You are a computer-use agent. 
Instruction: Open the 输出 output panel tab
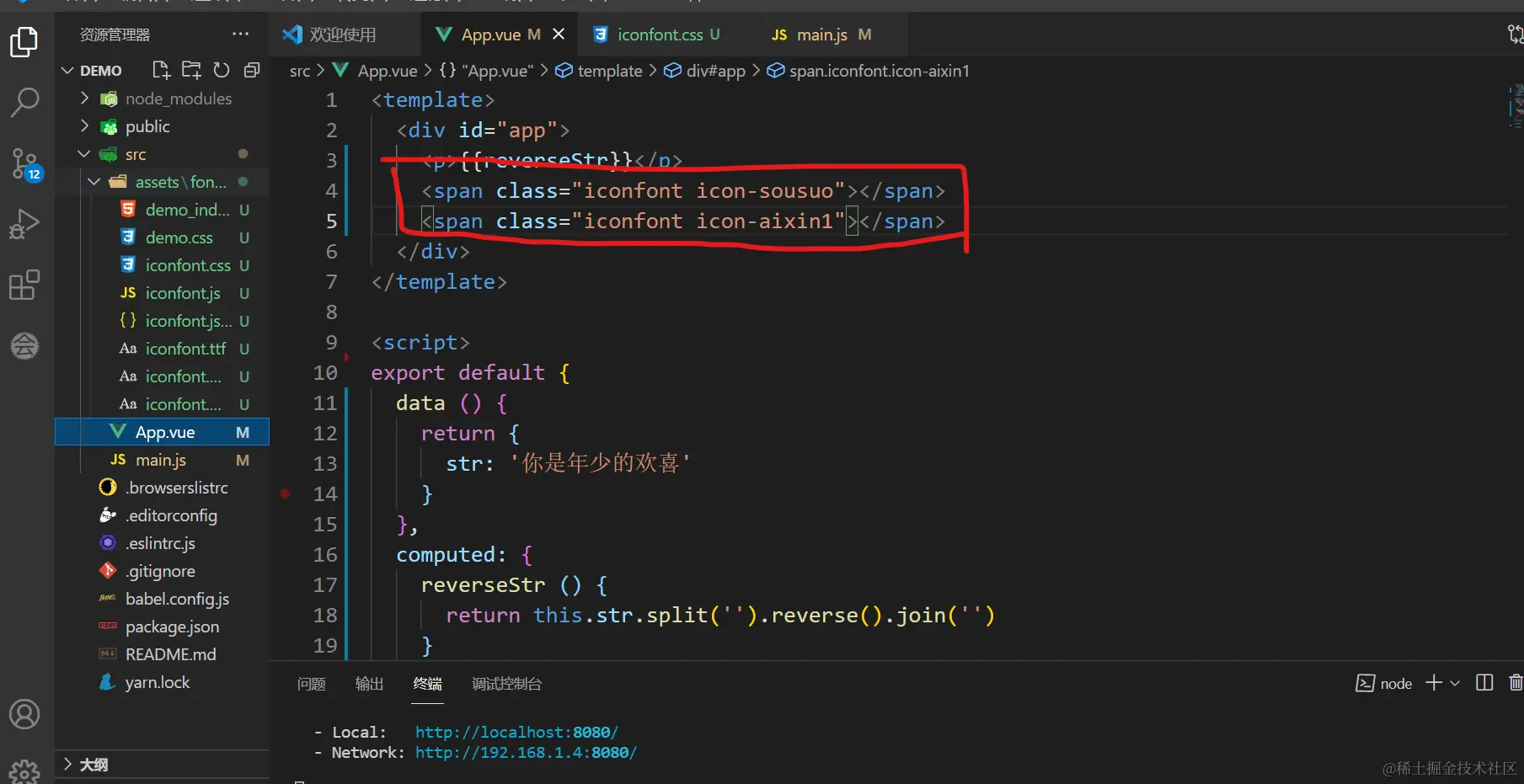point(369,684)
